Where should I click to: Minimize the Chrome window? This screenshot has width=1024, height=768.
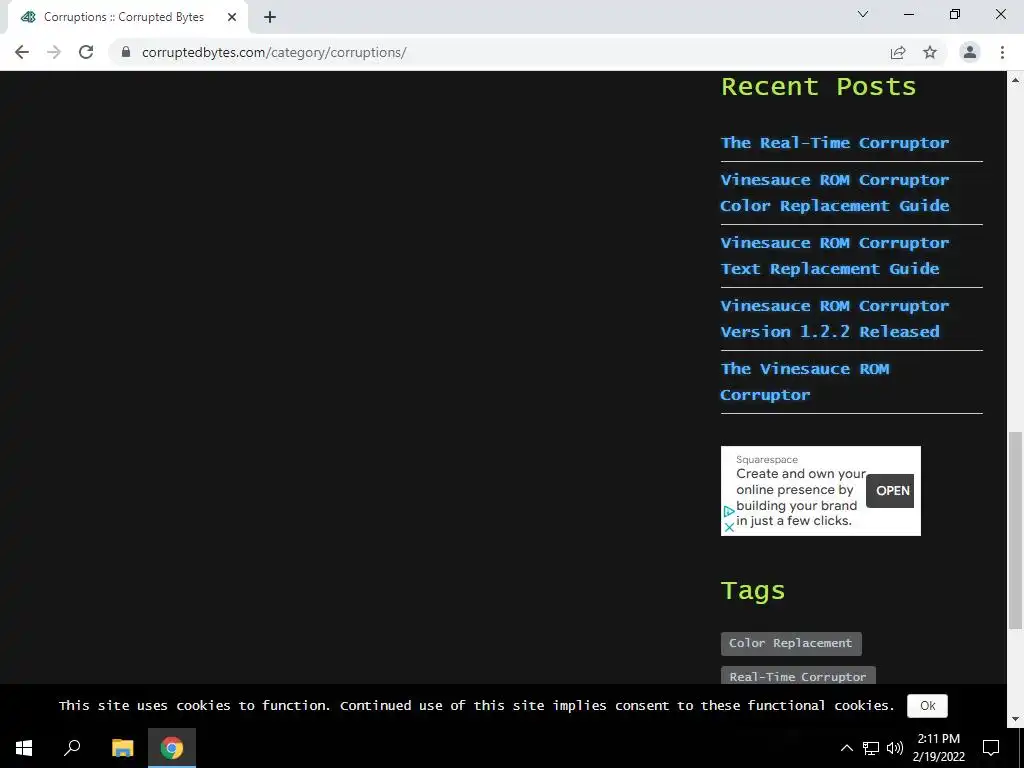click(x=909, y=14)
